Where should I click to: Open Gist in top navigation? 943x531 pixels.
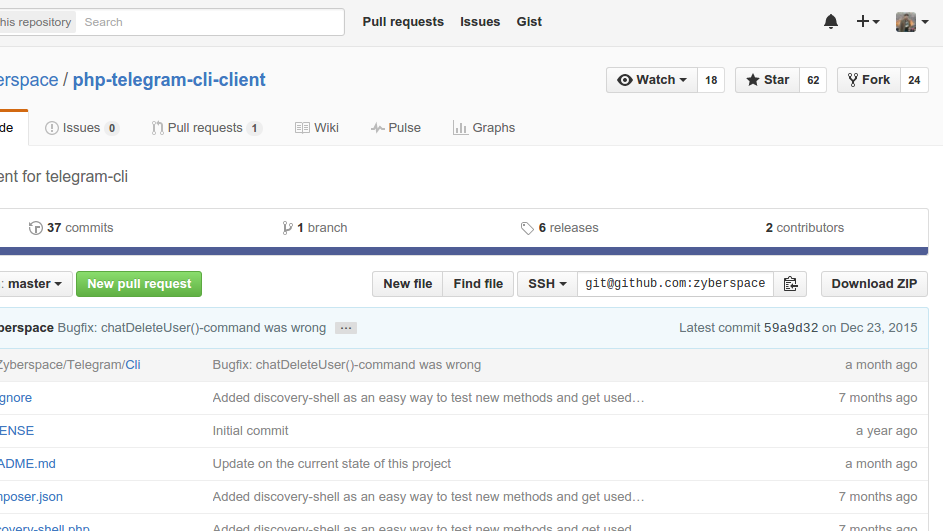(x=529, y=22)
